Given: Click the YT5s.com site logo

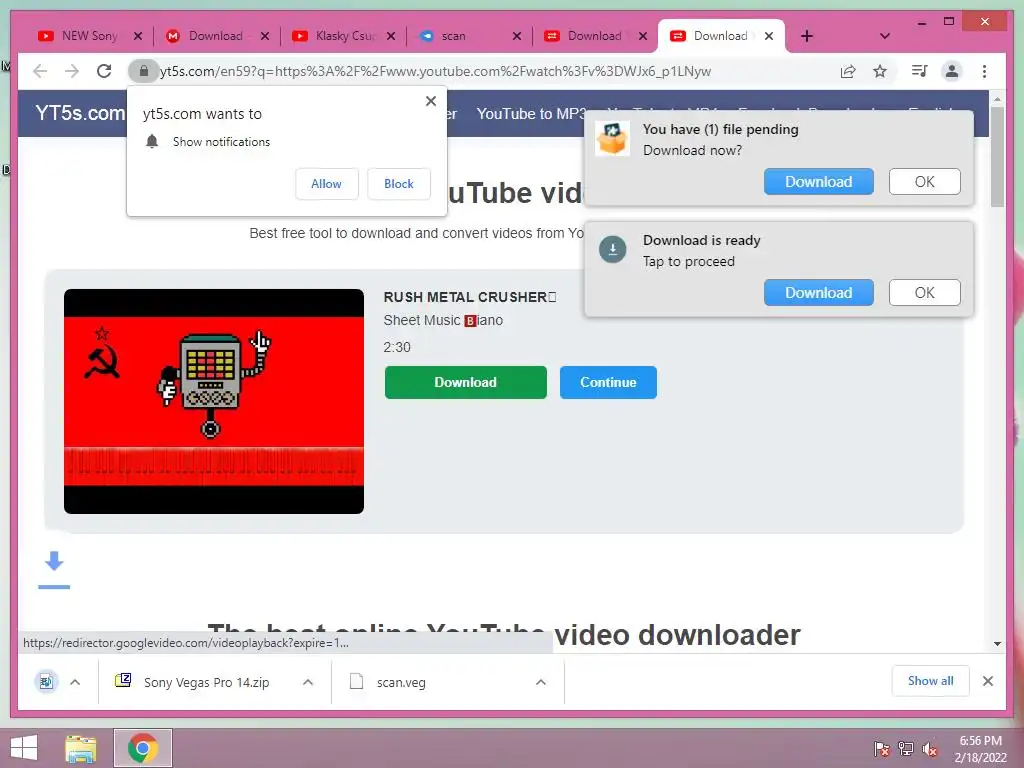Looking at the screenshot, I should coord(80,113).
